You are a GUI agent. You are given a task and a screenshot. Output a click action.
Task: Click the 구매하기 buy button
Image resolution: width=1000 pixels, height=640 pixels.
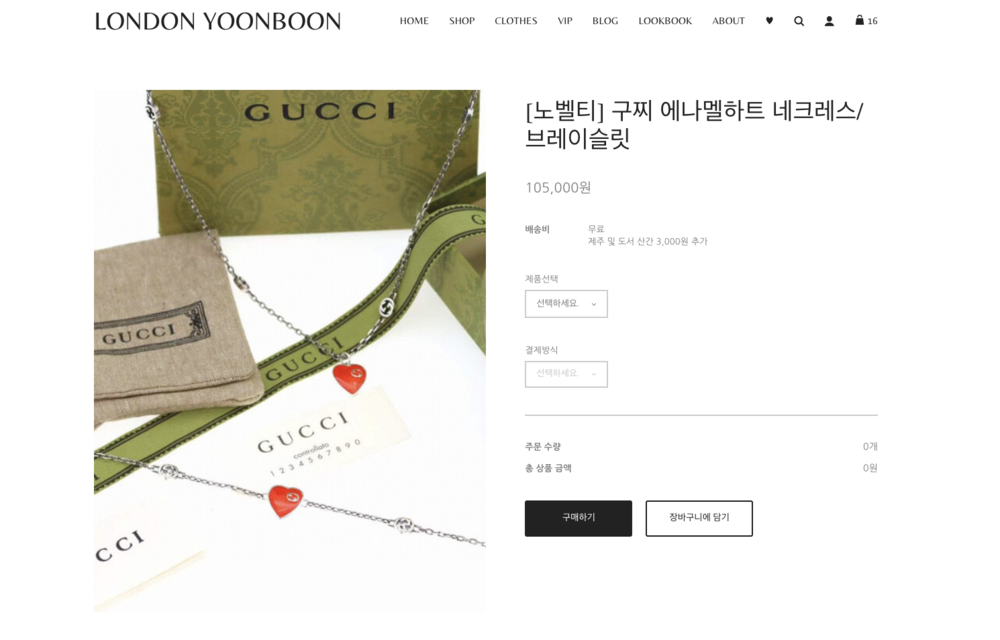578,518
